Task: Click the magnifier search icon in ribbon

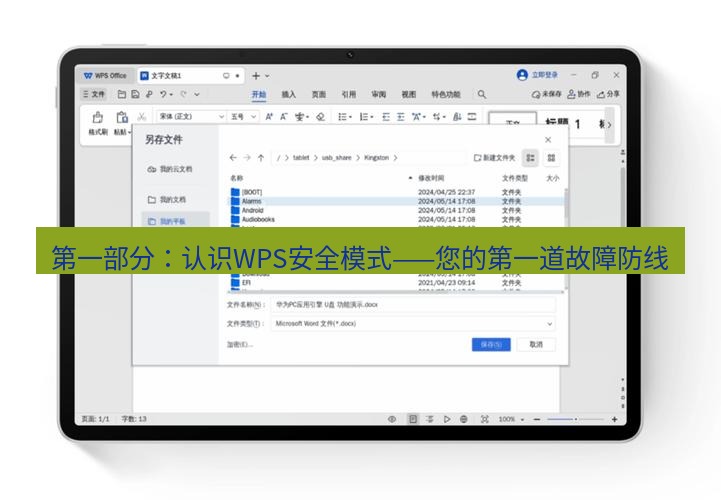Action: pyautogui.click(x=481, y=94)
